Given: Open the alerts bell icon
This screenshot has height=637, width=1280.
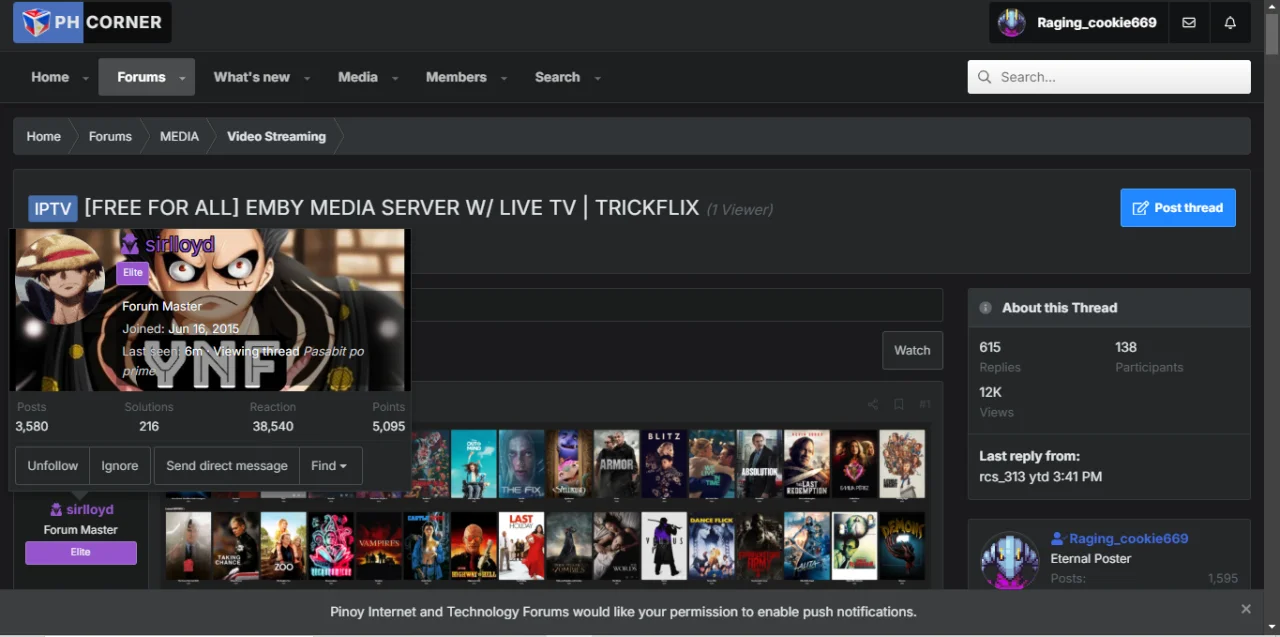Looking at the screenshot, I should point(1230,23).
